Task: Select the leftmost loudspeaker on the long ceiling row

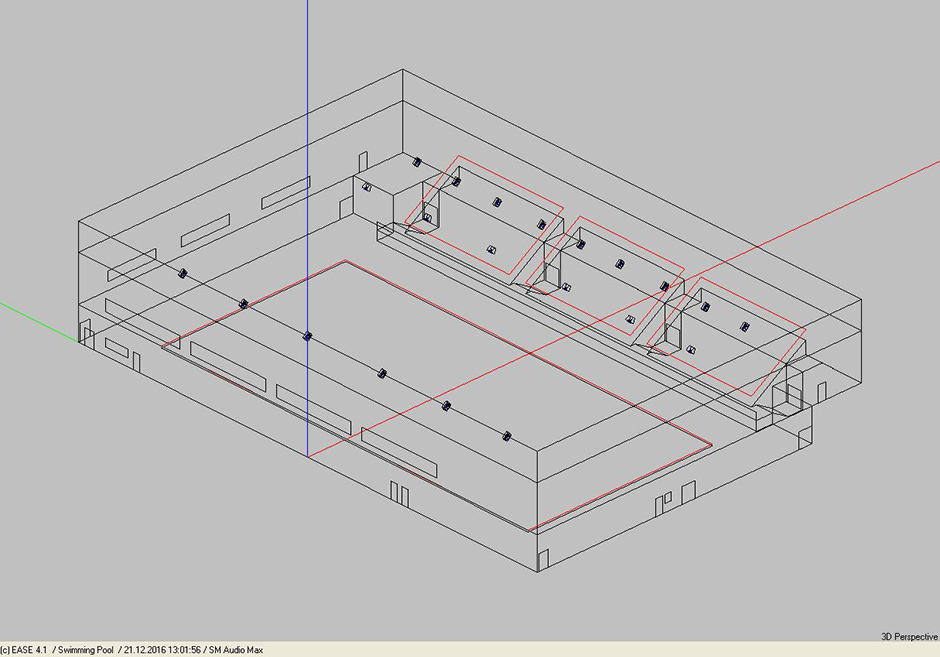Action: (x=183, y=273)
